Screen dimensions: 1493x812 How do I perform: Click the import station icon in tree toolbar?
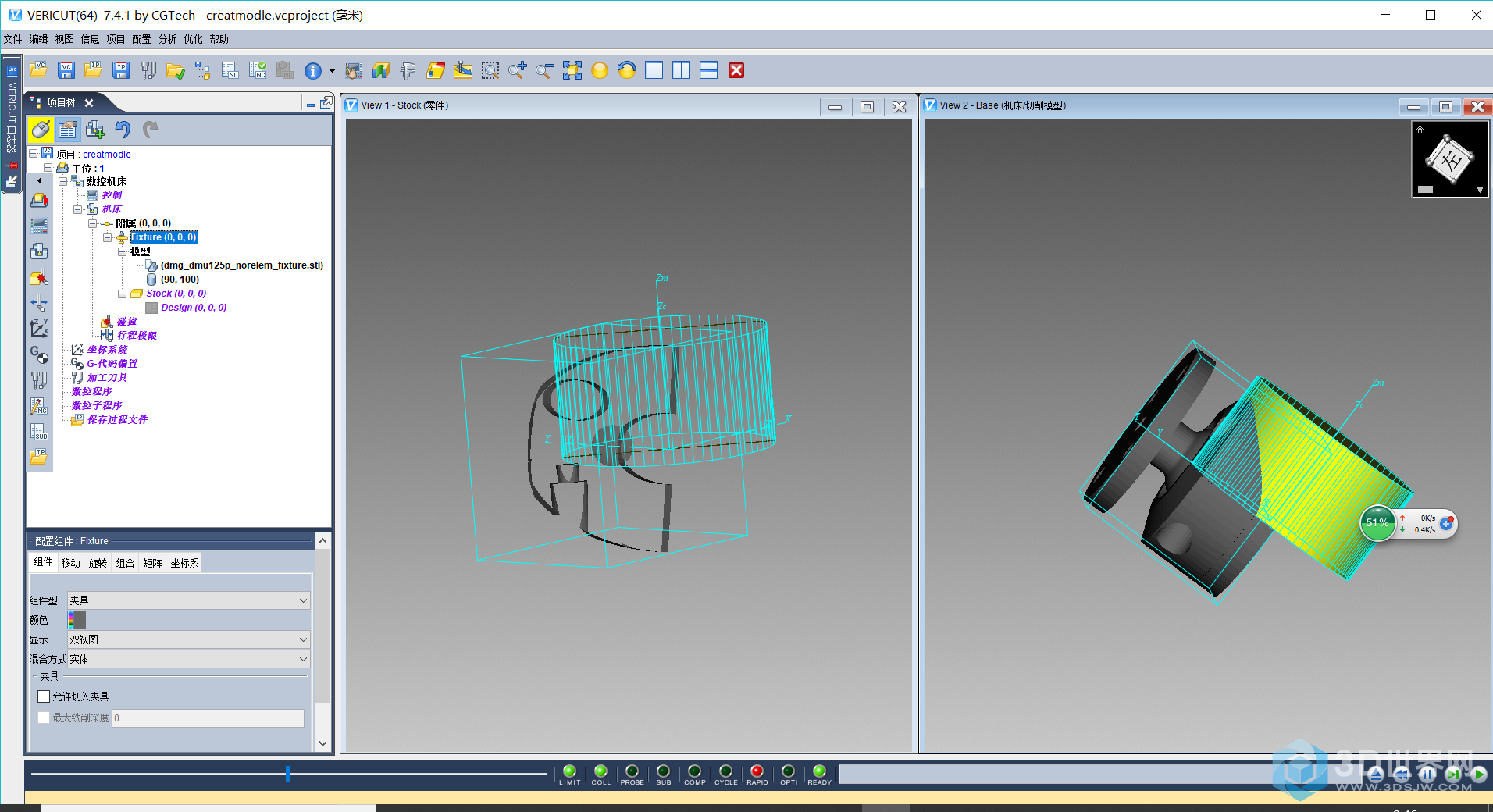tap(95, 130)
